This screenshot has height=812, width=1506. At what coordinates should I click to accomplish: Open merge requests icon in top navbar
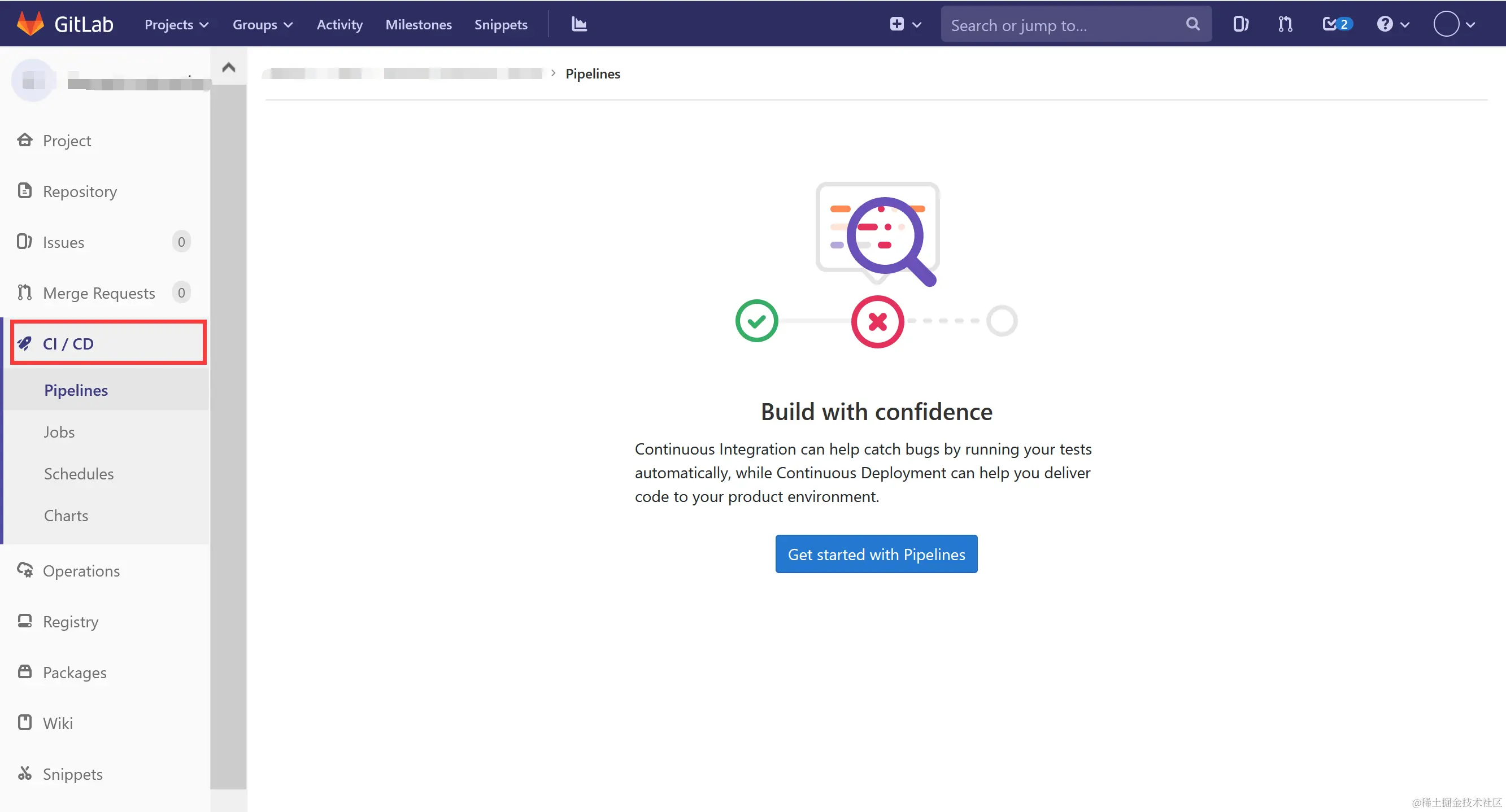(1285, 24)
